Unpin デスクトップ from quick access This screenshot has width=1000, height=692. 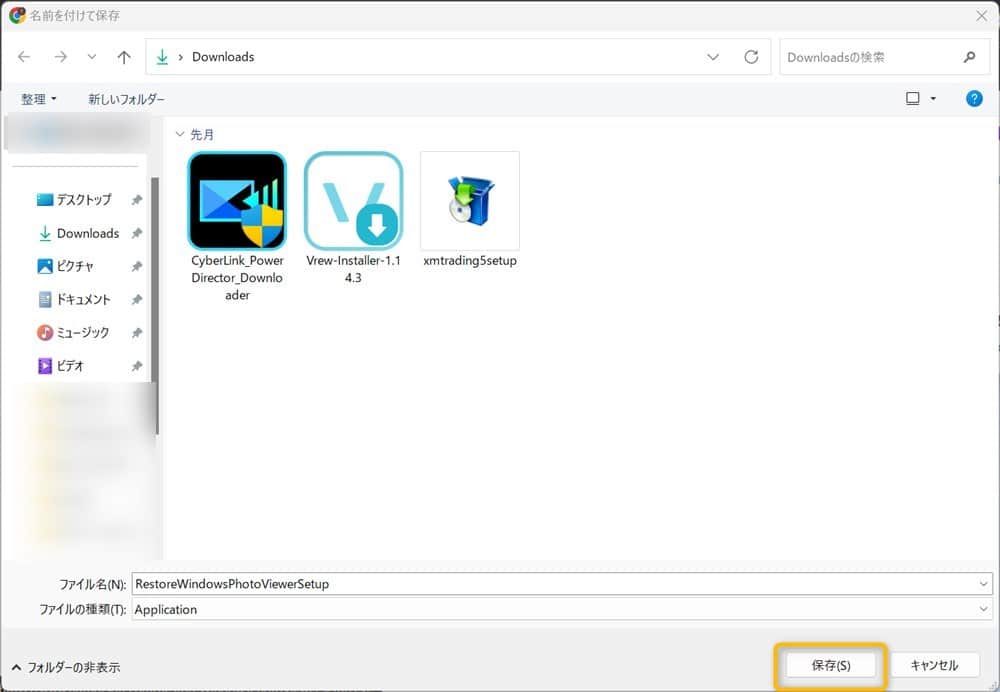coord(137,199)
